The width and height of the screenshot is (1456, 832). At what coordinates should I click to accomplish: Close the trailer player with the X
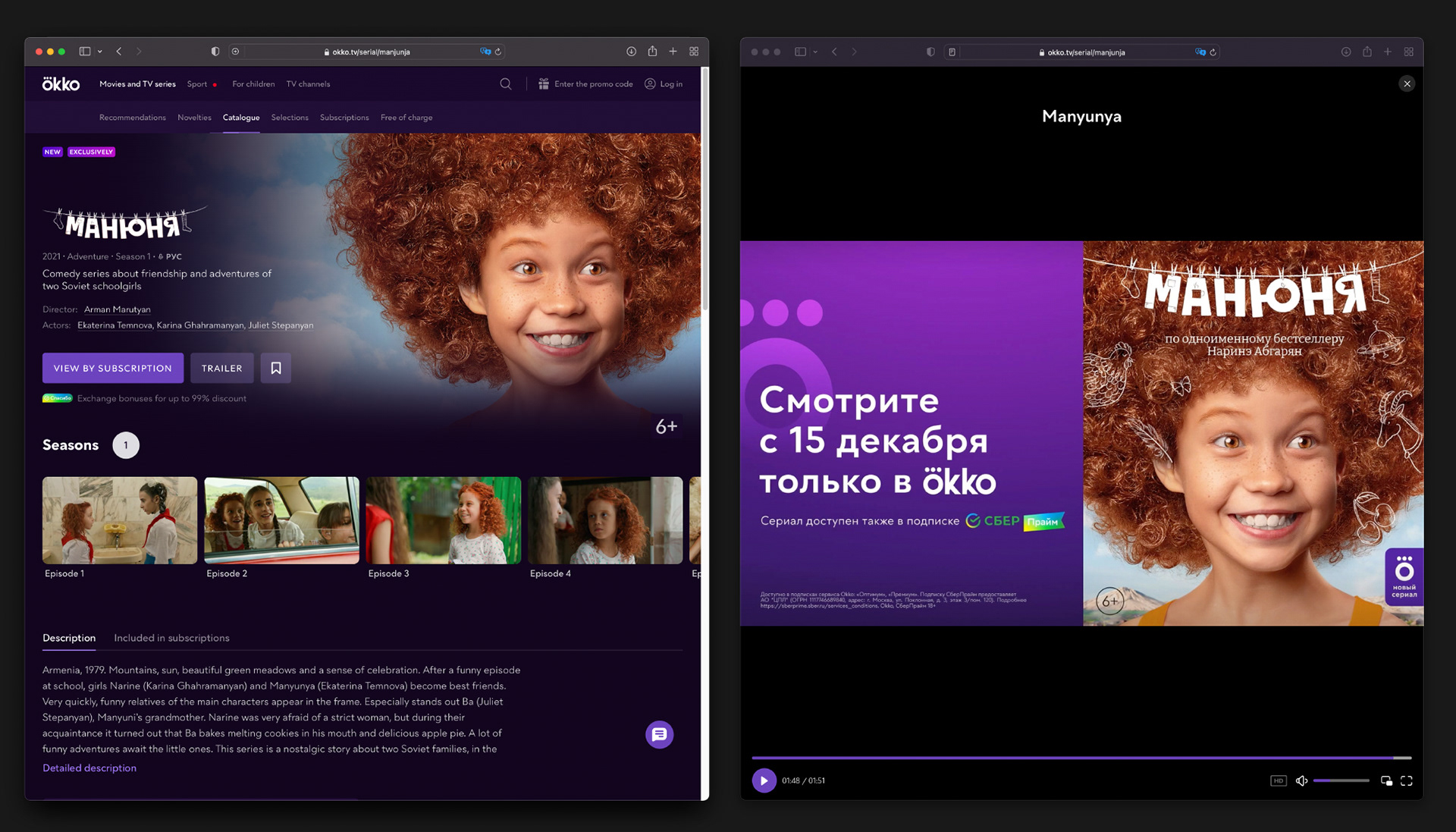1407,83
